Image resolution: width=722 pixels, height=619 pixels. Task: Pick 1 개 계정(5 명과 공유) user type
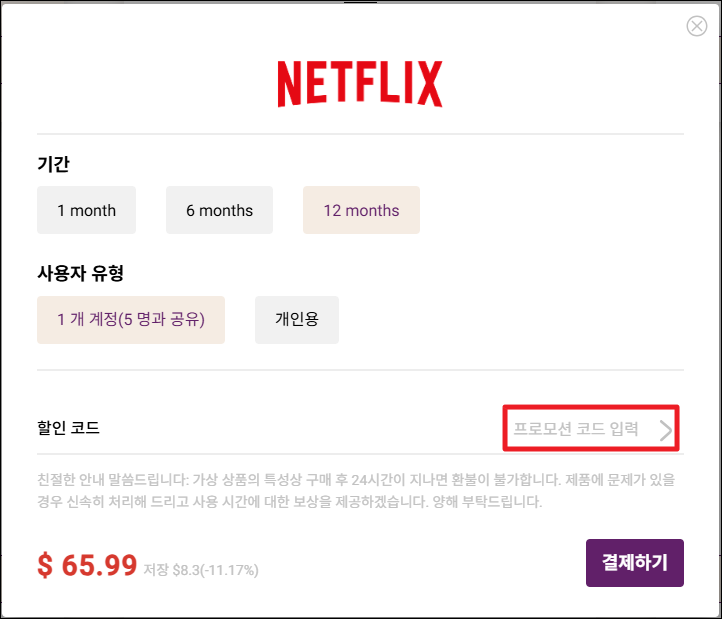(x=131, y=320)
